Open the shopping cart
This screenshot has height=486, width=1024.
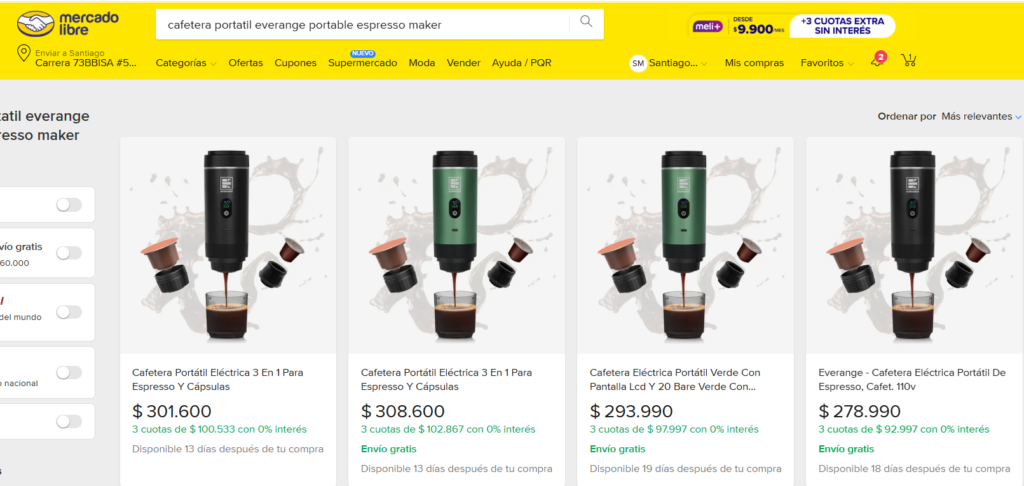[x=908, y=61]
